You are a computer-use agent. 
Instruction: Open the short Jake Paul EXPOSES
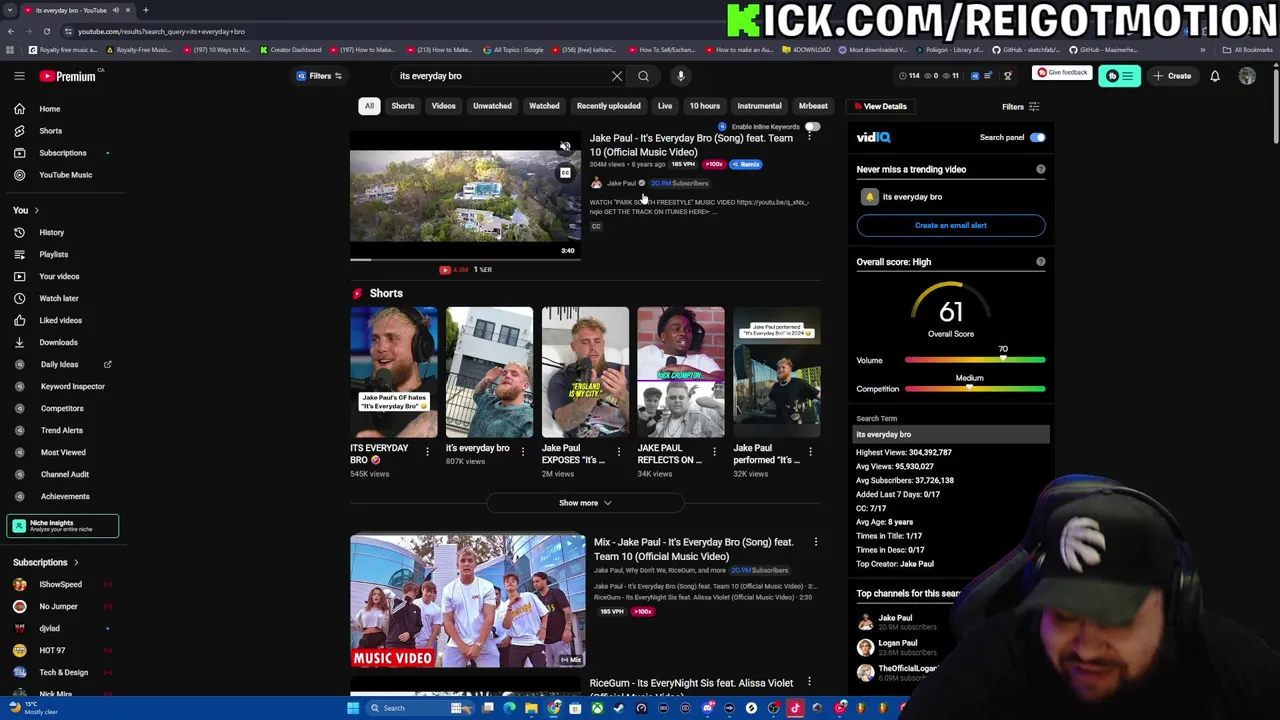(585, 372)
